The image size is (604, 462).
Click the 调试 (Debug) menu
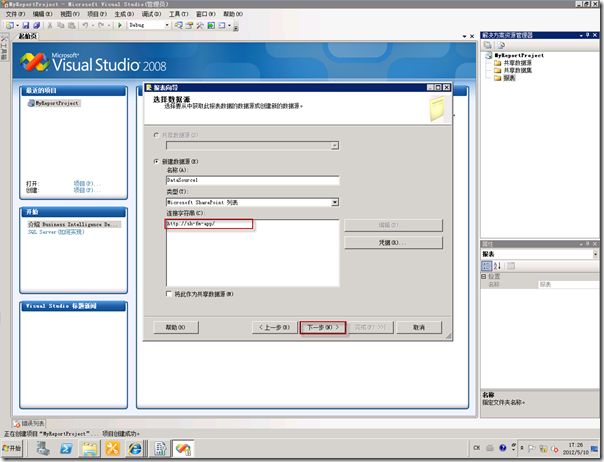(151, 14)
